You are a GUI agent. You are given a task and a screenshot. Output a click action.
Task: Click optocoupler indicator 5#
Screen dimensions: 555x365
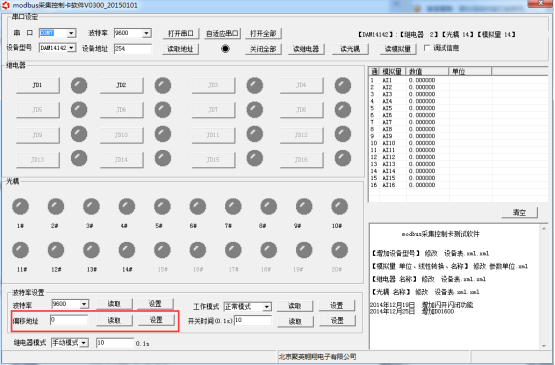[x=162, y=206]
